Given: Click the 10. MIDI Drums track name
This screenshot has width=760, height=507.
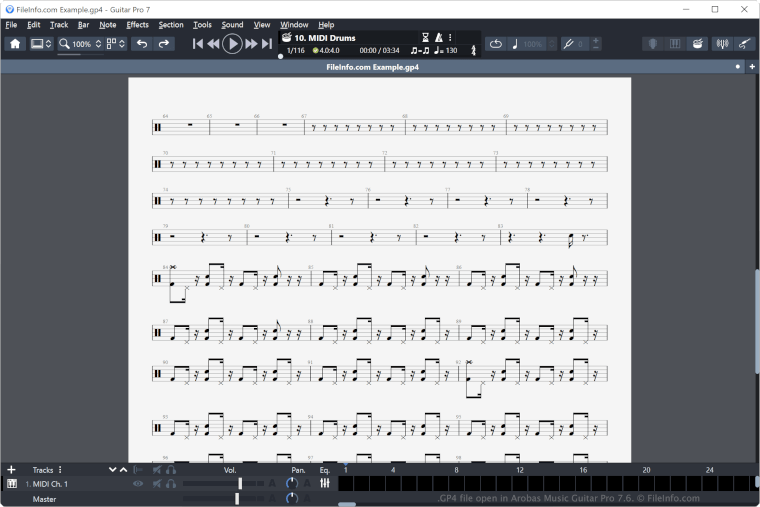Looking at the screenshot, I should (325, 38).
